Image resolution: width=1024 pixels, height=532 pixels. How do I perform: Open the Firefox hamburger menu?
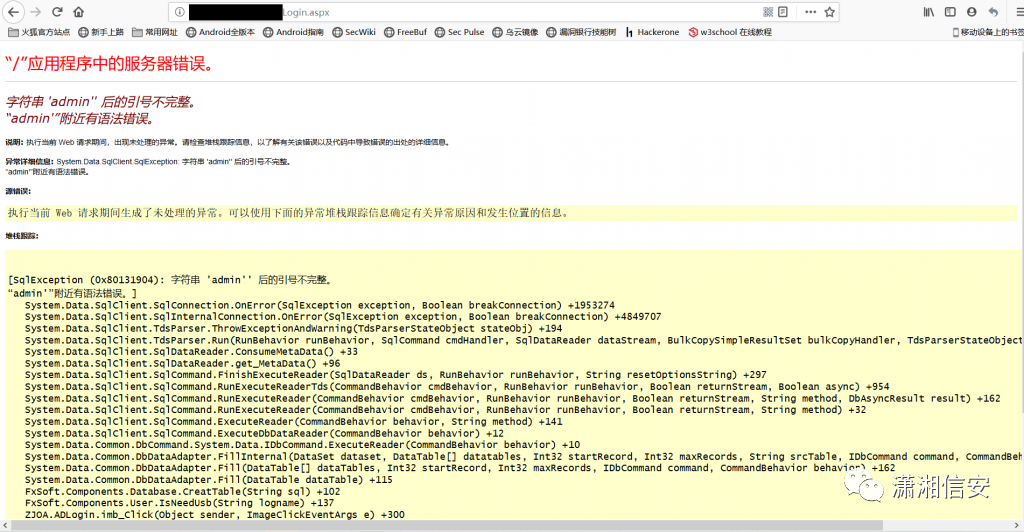point(1018,12)
